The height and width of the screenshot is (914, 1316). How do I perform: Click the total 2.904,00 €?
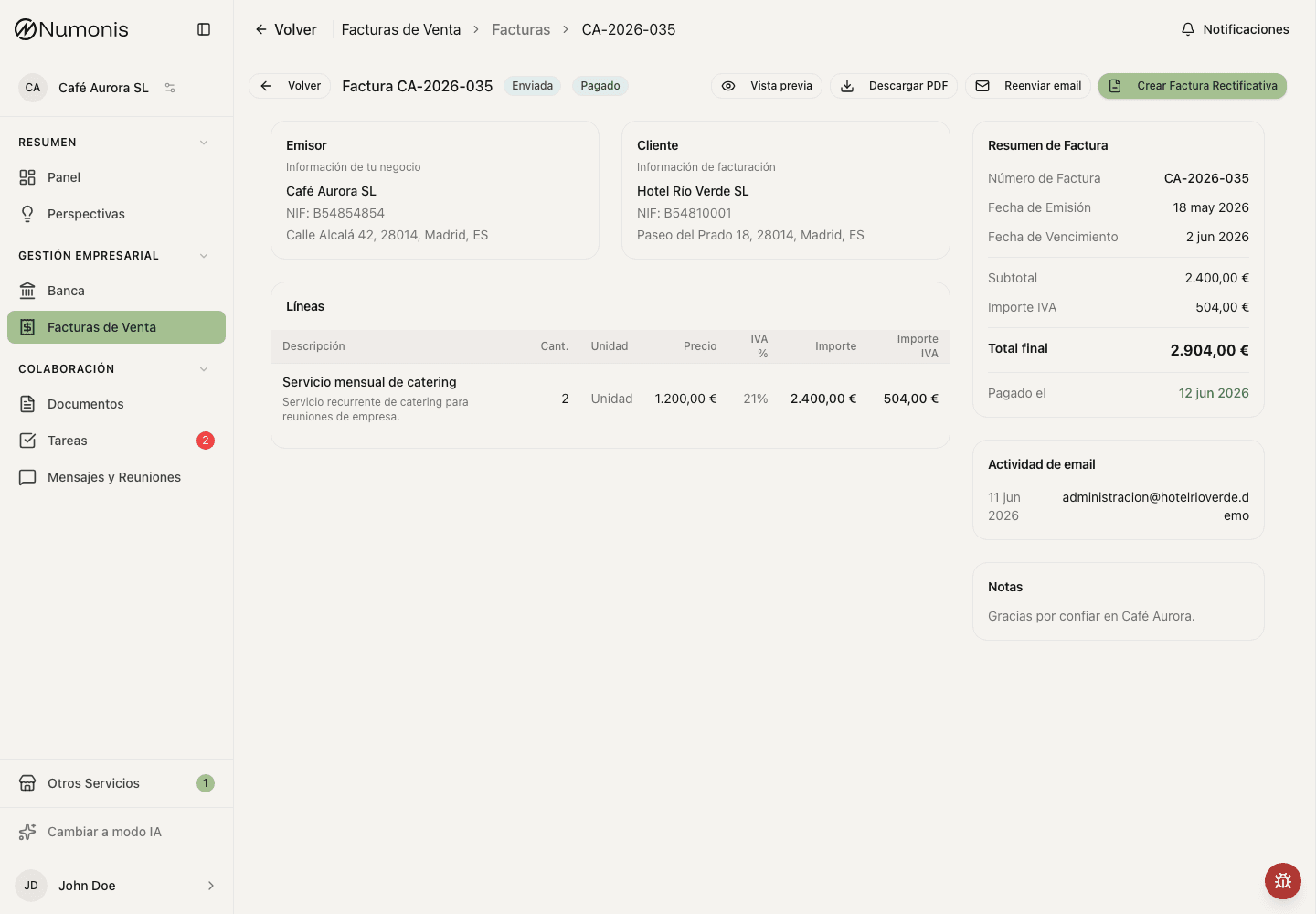click(1209, 350)
